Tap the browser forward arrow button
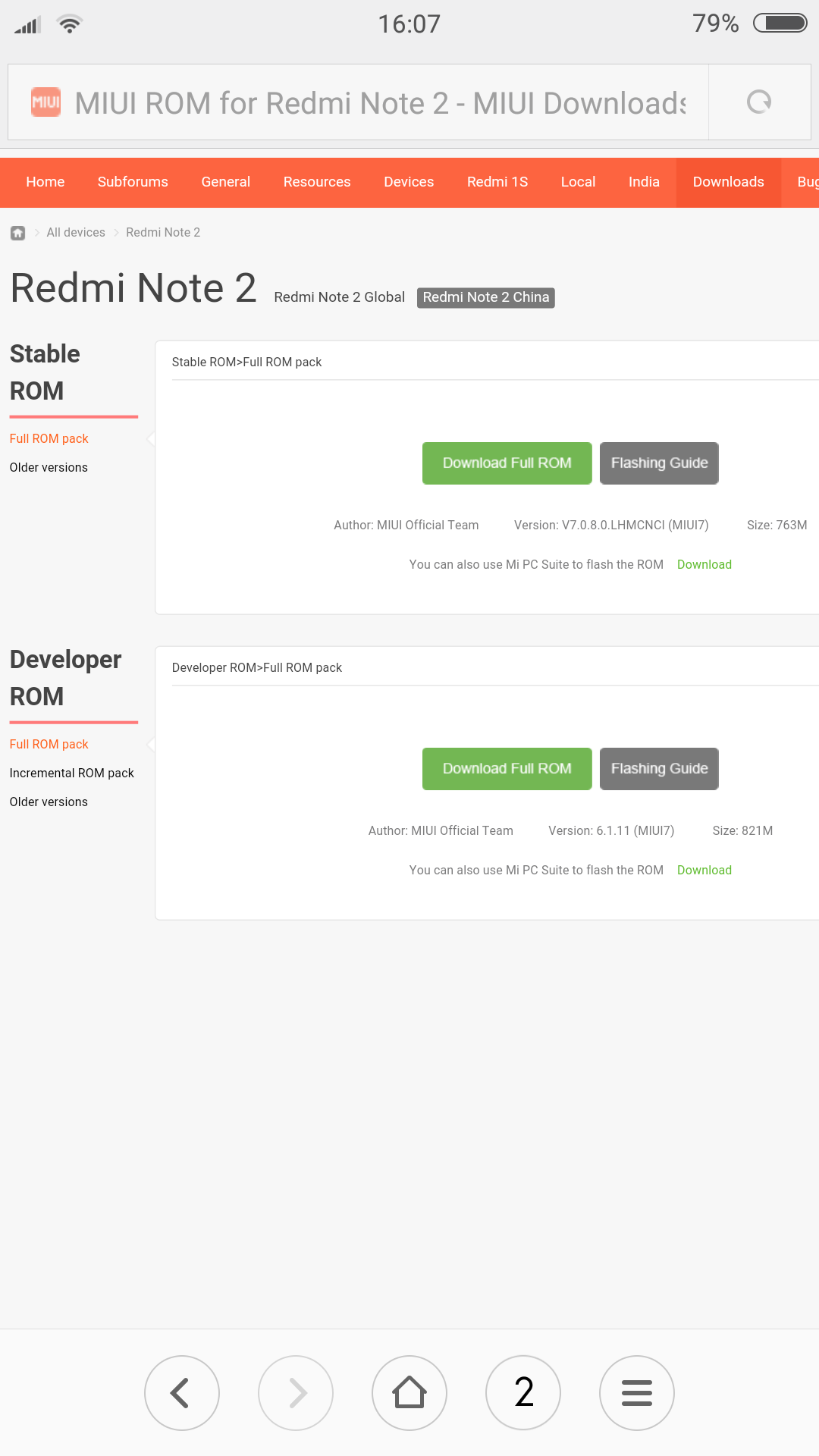Image resolution: width=819 pixels, height=1456 pixels. 296,1393
